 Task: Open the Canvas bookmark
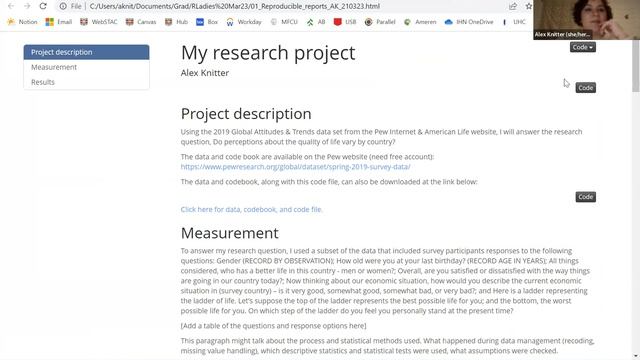(x=141, y=22)
